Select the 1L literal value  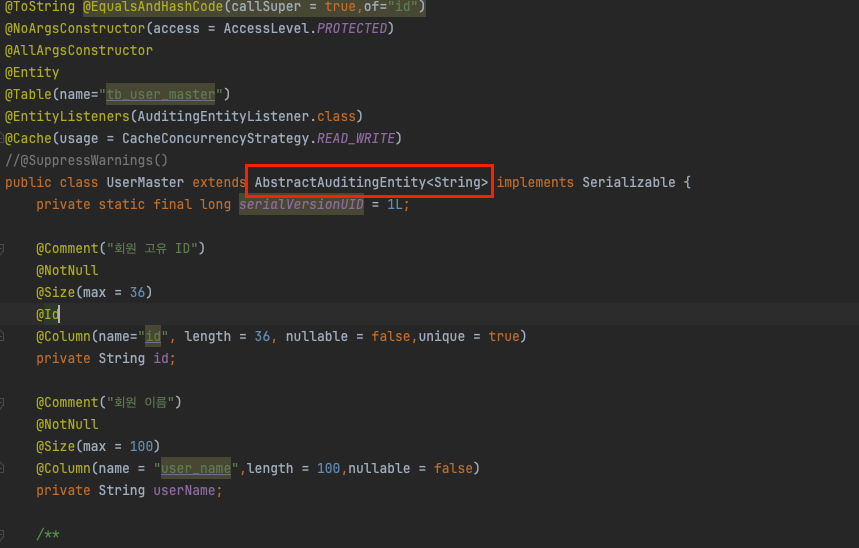pos(394,204)
